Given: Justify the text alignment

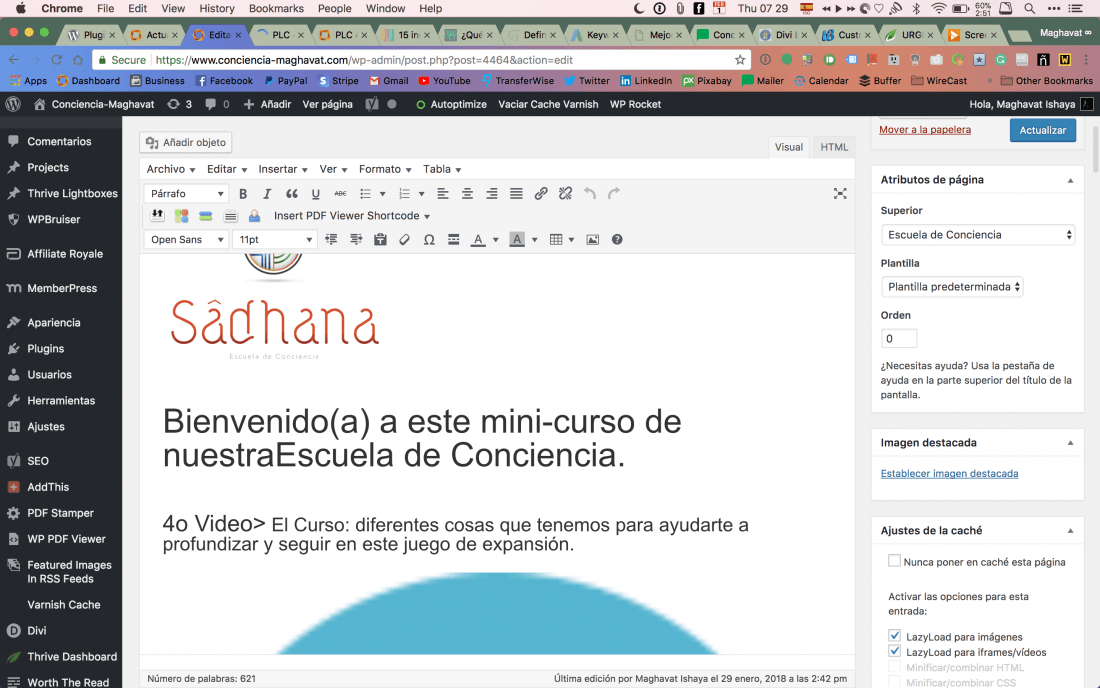Looking at the screenshot, I should (x=516, y=194).
